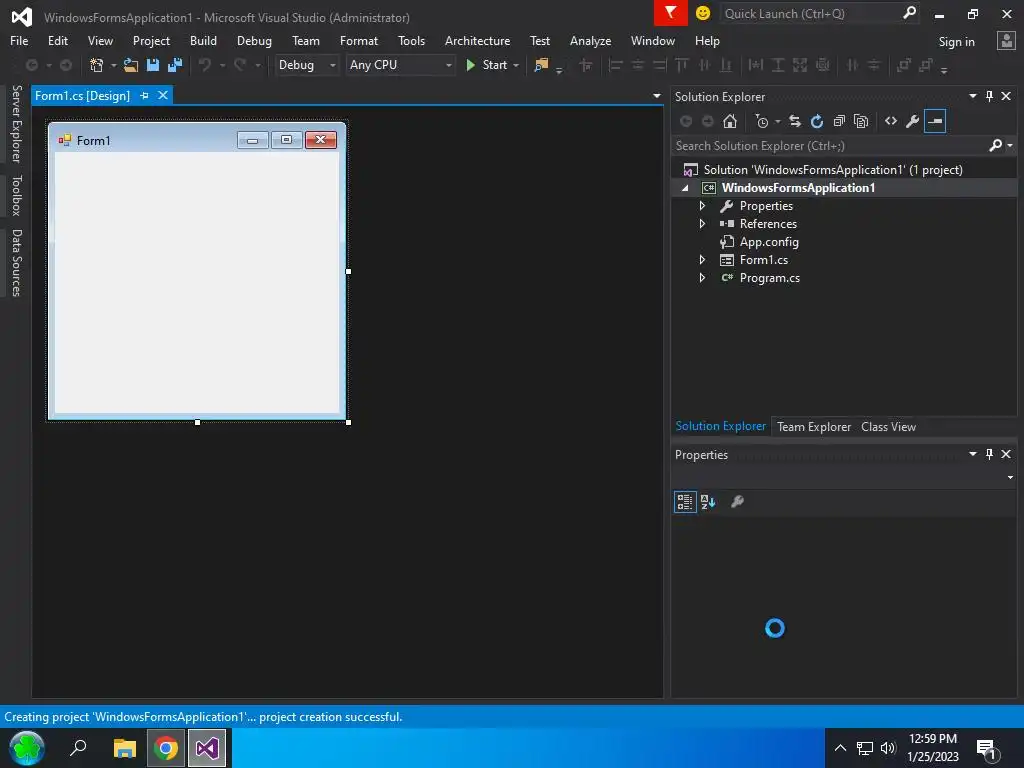The image size is (1024, 768).
Task: Open the Format menu
Action: (x=359, y=40)
